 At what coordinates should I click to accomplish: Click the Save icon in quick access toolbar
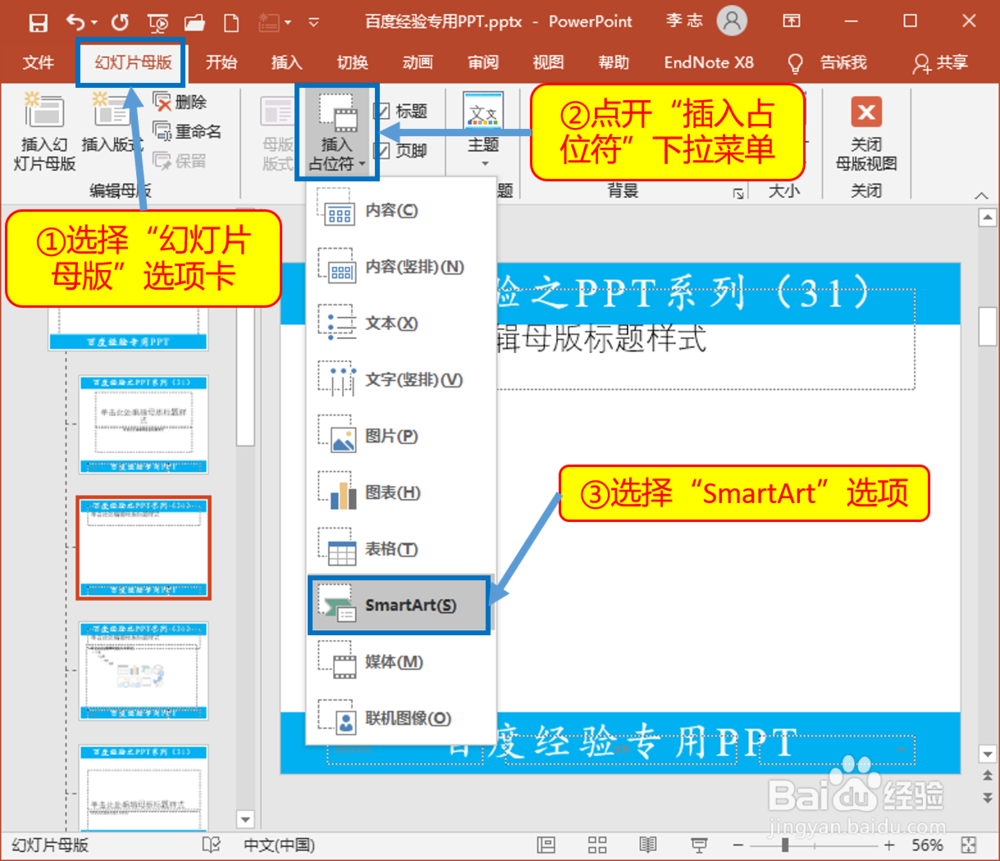click(38, 23)
